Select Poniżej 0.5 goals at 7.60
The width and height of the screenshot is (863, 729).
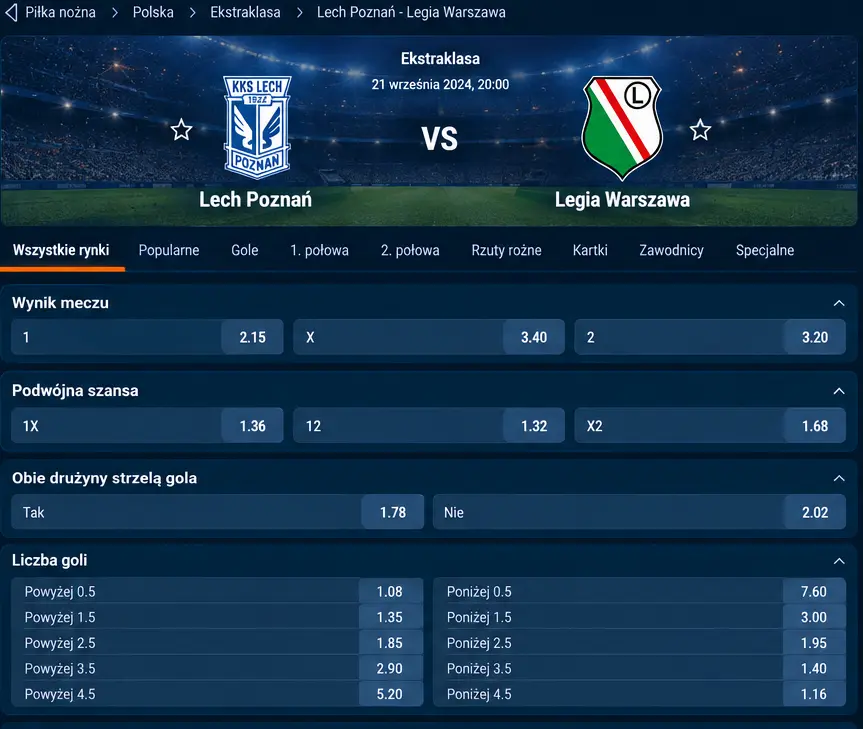click(x=640, y=591)
